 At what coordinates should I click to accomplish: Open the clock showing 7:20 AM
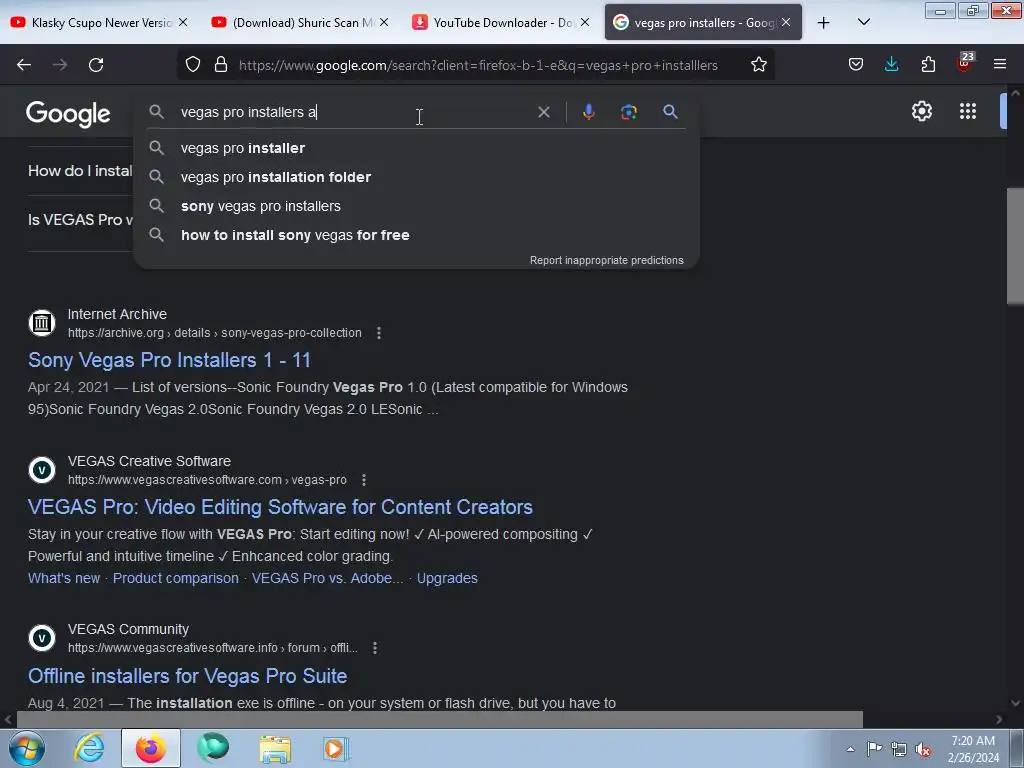973,749
